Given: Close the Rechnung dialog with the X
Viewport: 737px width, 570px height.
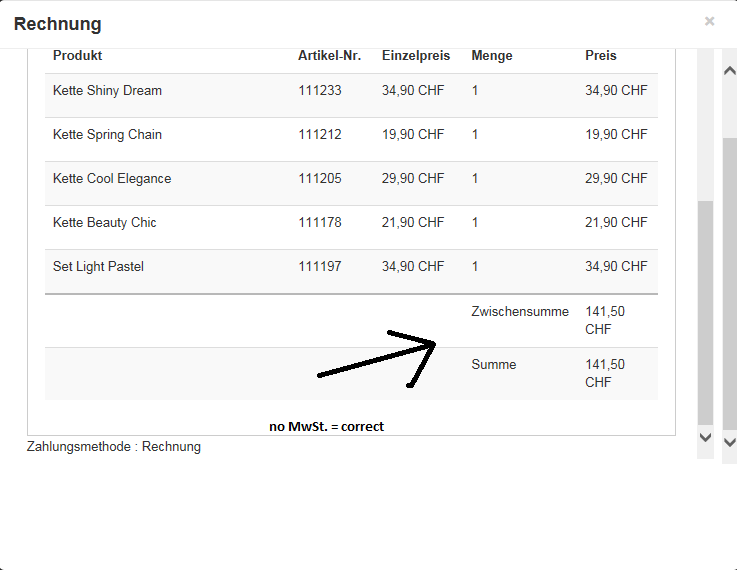Looking at the screenshot, I should click(709, 21).
